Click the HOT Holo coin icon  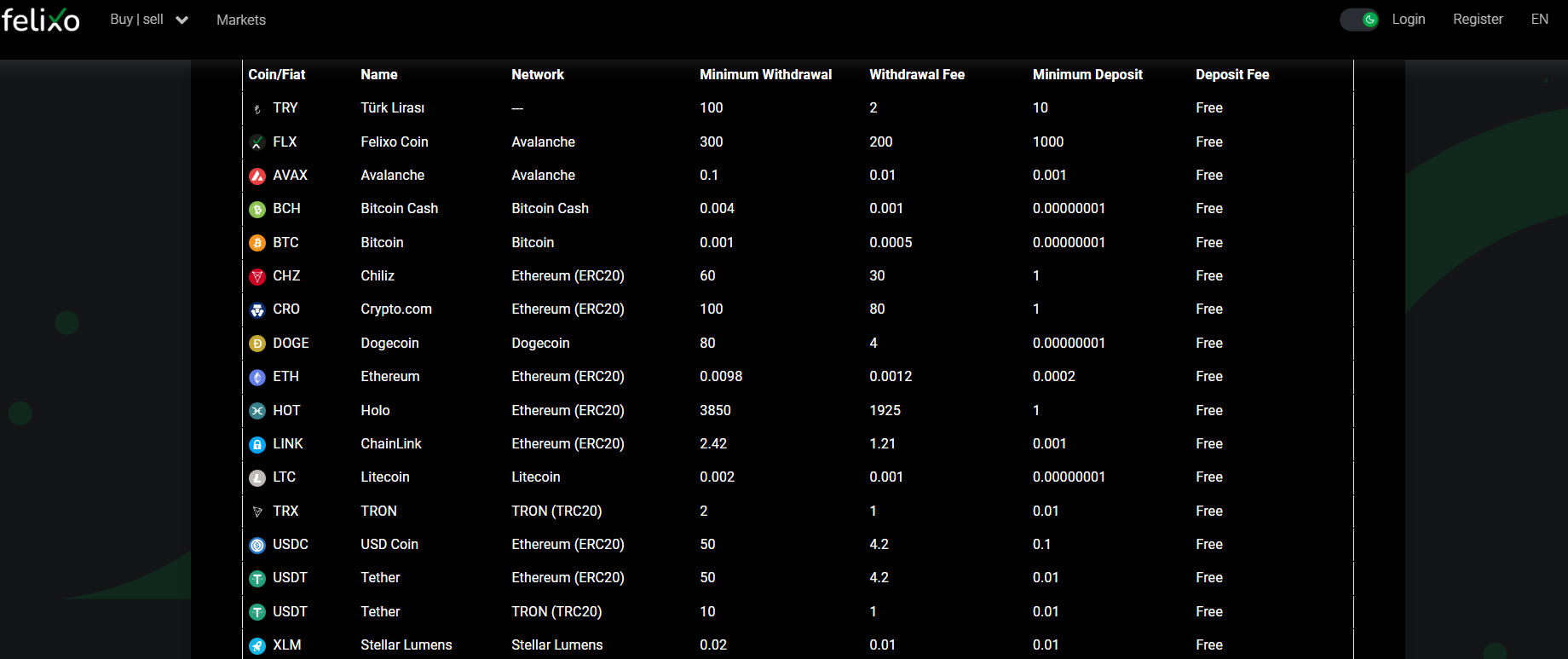[257, 411]
